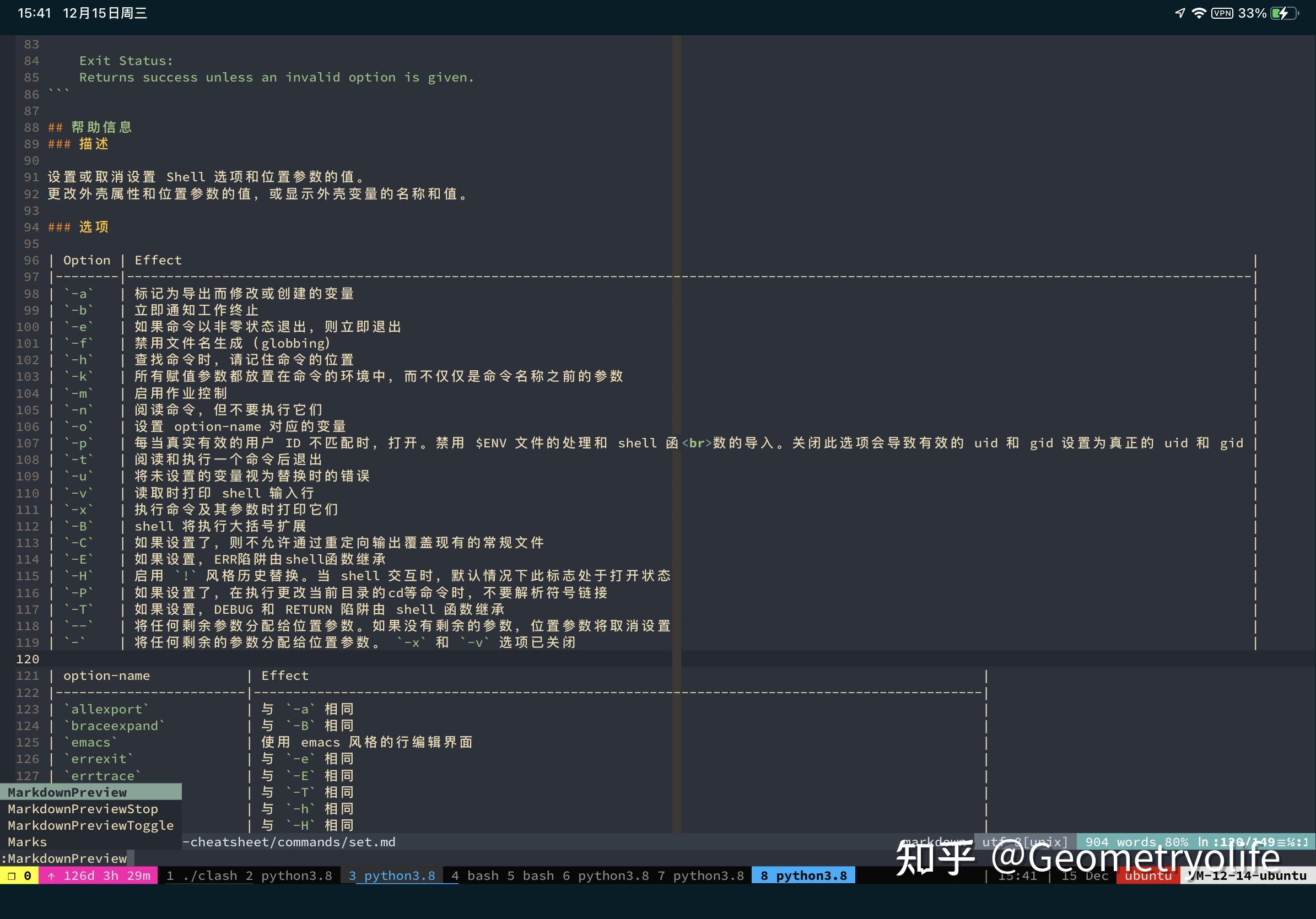Click the uptime segment '126d 3h 29m'
1316x919 pixels.
click(99, 875)
